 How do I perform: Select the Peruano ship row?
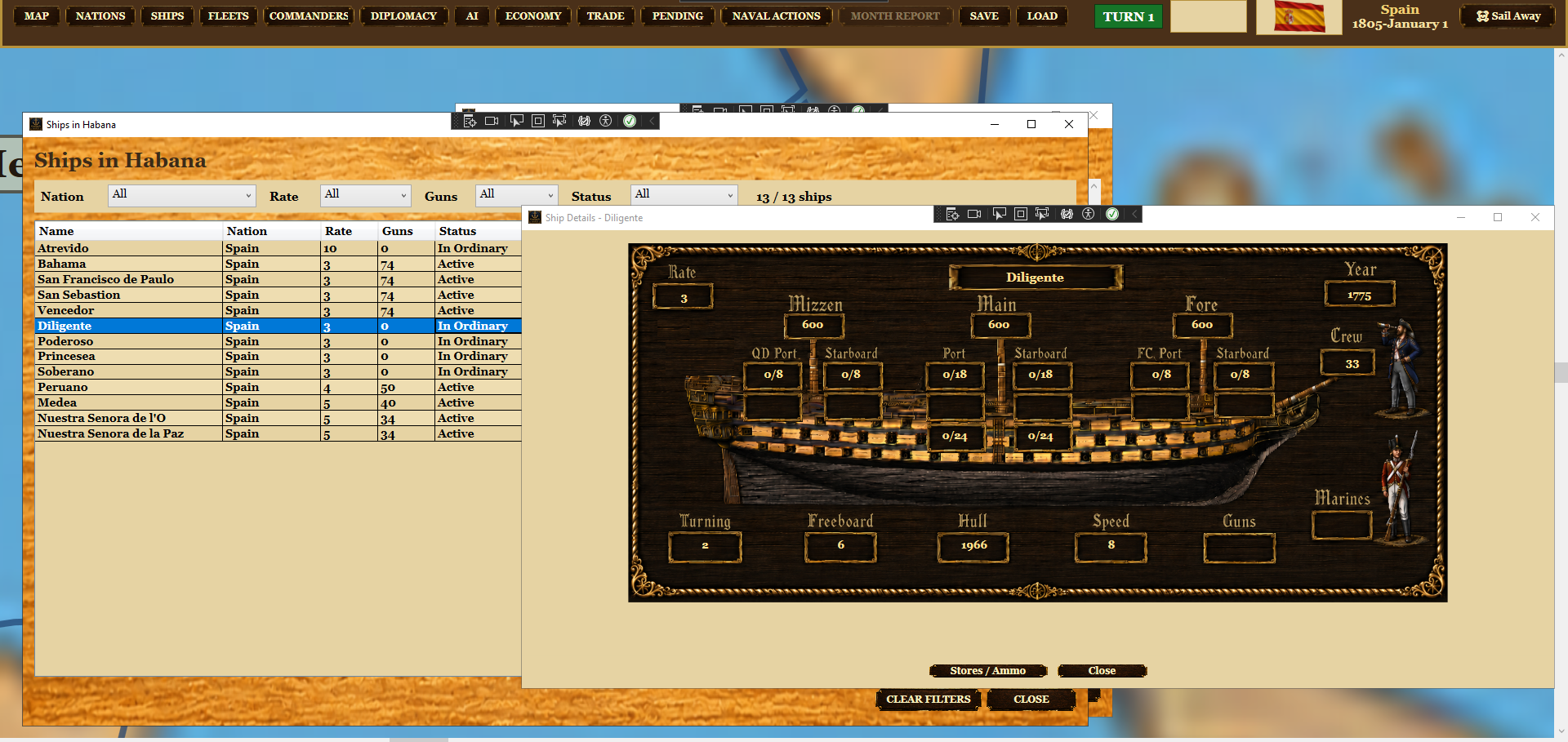(278, 387)
